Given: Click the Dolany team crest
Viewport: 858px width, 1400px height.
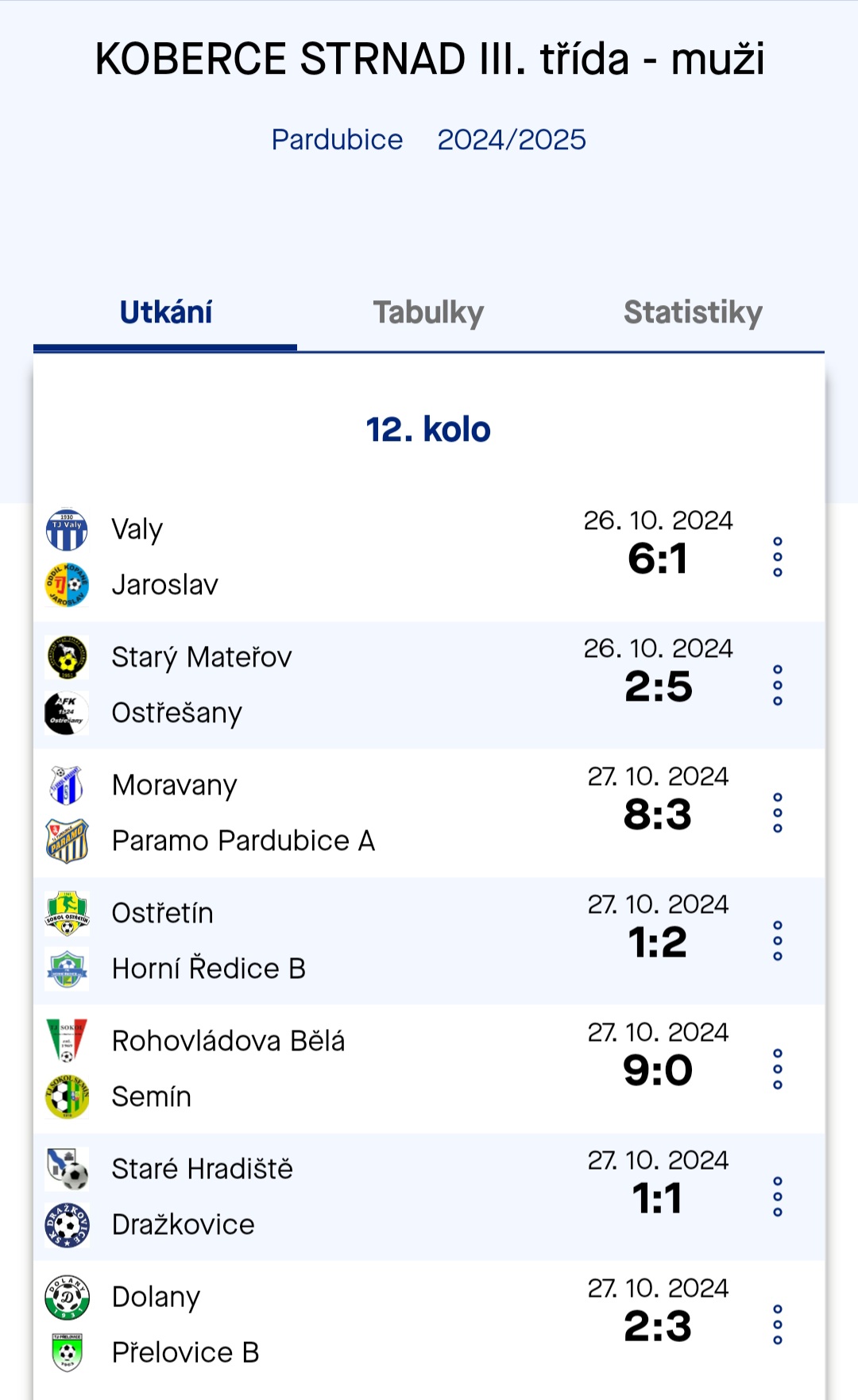Looking at the screenshot, I should point(67,1298).
